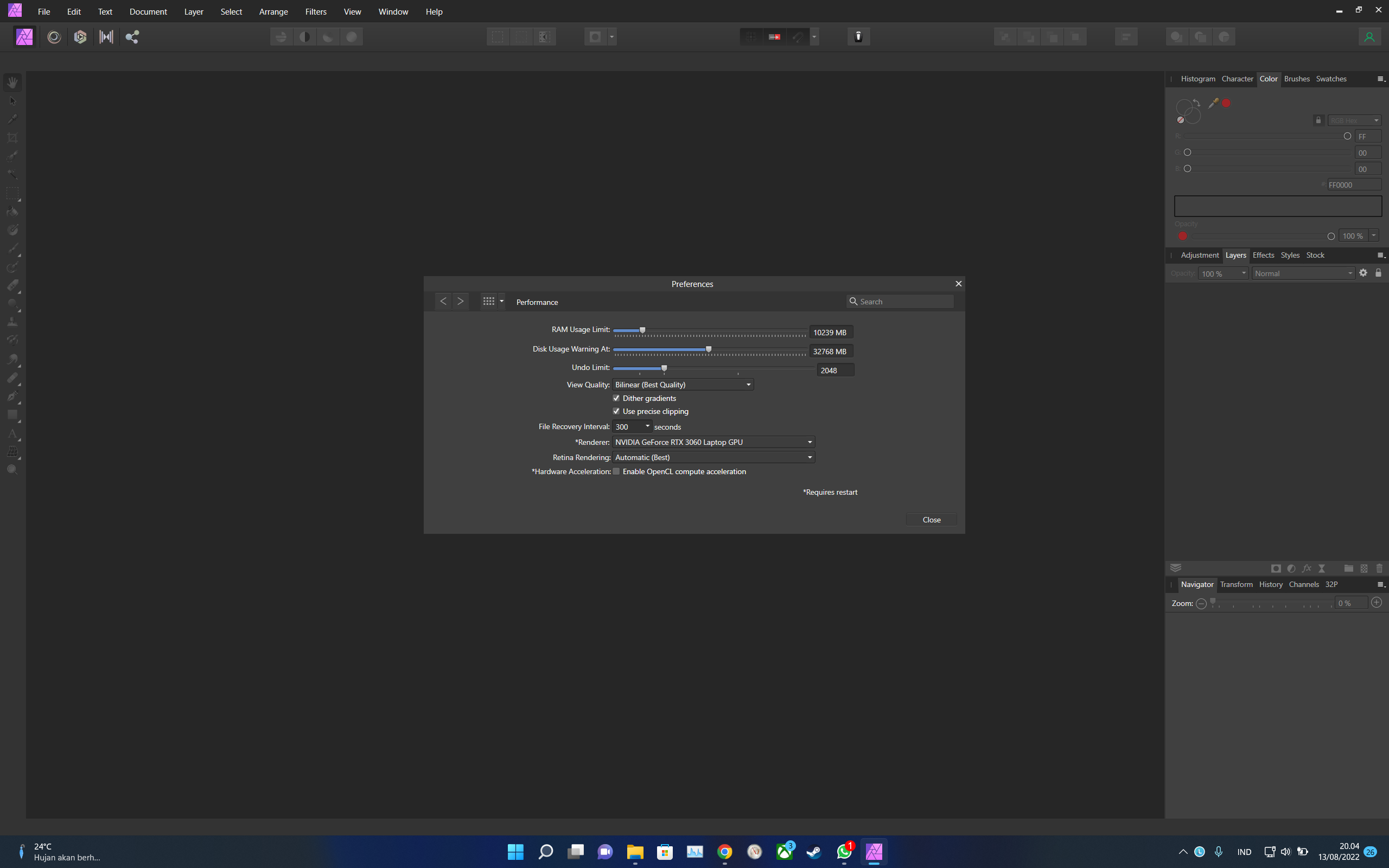Open the Renderer GPU dropdown
The height and width of the screenshot is (868, 1389).
(x=713, y=442)
